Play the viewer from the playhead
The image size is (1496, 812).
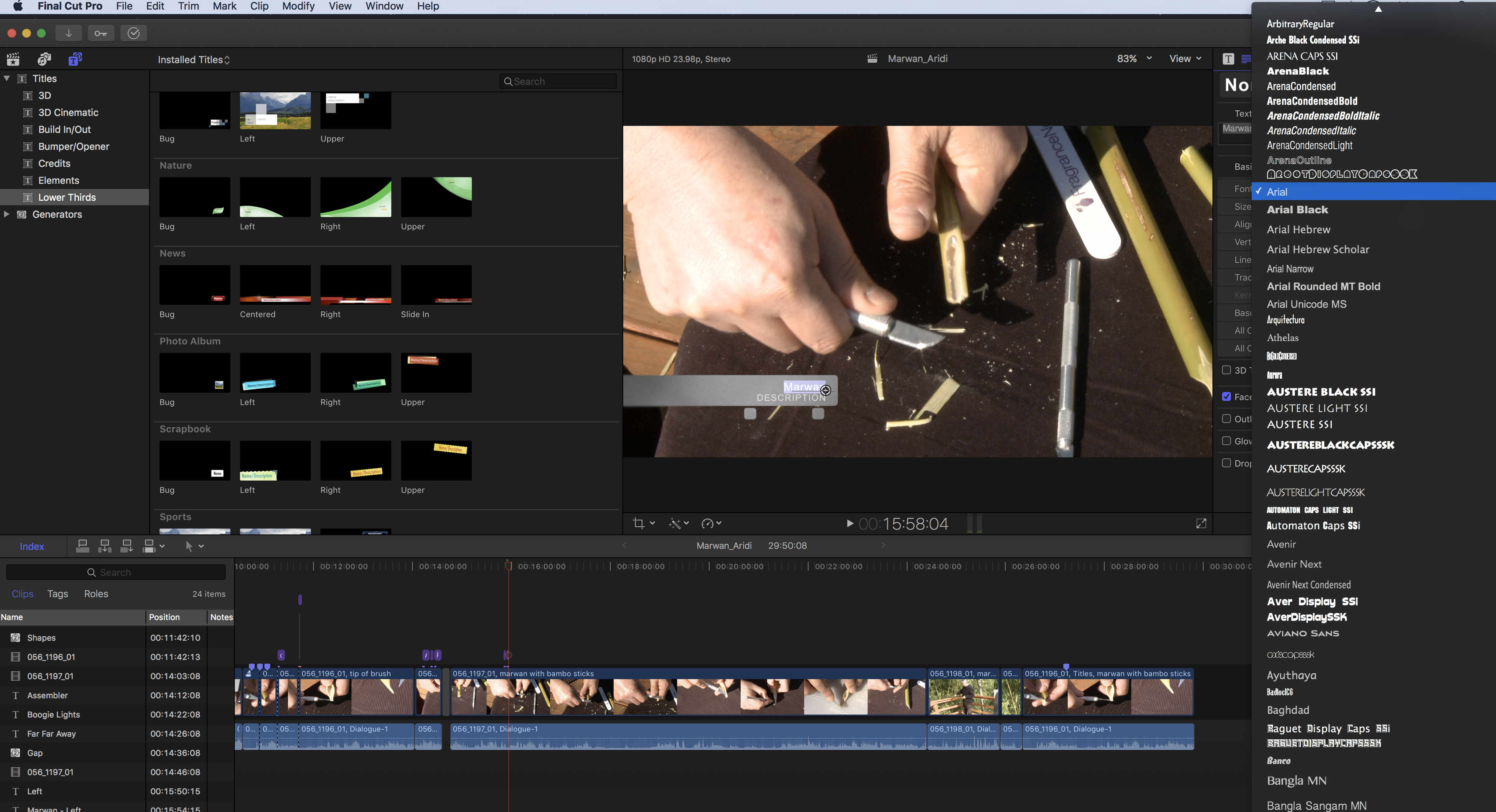(x=850, y=523)
